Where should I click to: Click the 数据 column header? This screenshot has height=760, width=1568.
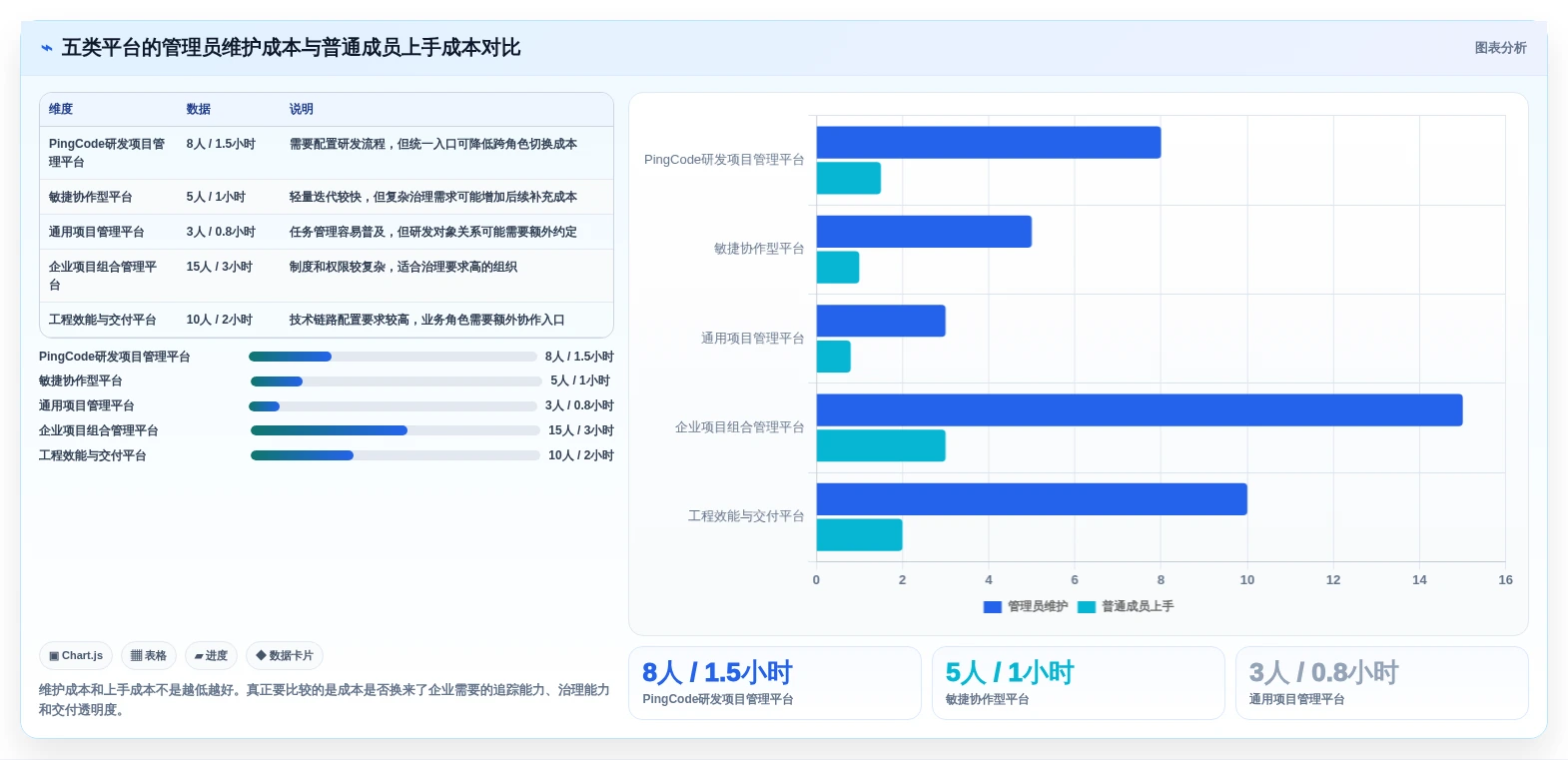tap(199, 109)
